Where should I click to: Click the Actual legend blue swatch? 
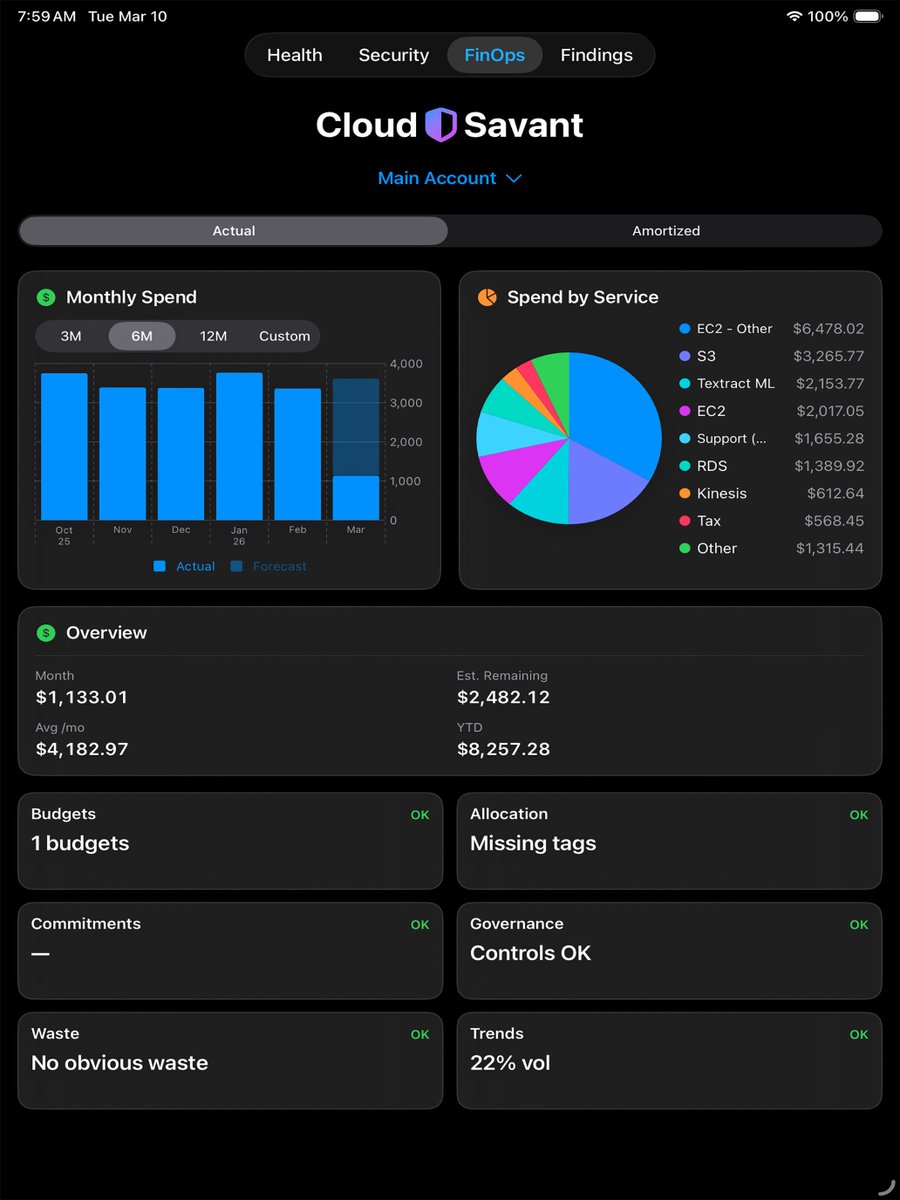159,566
